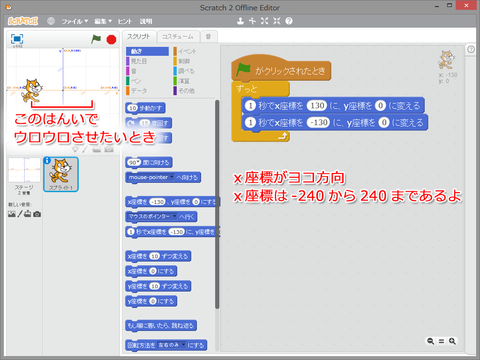The height and width of the screenshot is (360, 480).
Task: Reset scripts area zoom with equals icon
Action: coord(441,341)
